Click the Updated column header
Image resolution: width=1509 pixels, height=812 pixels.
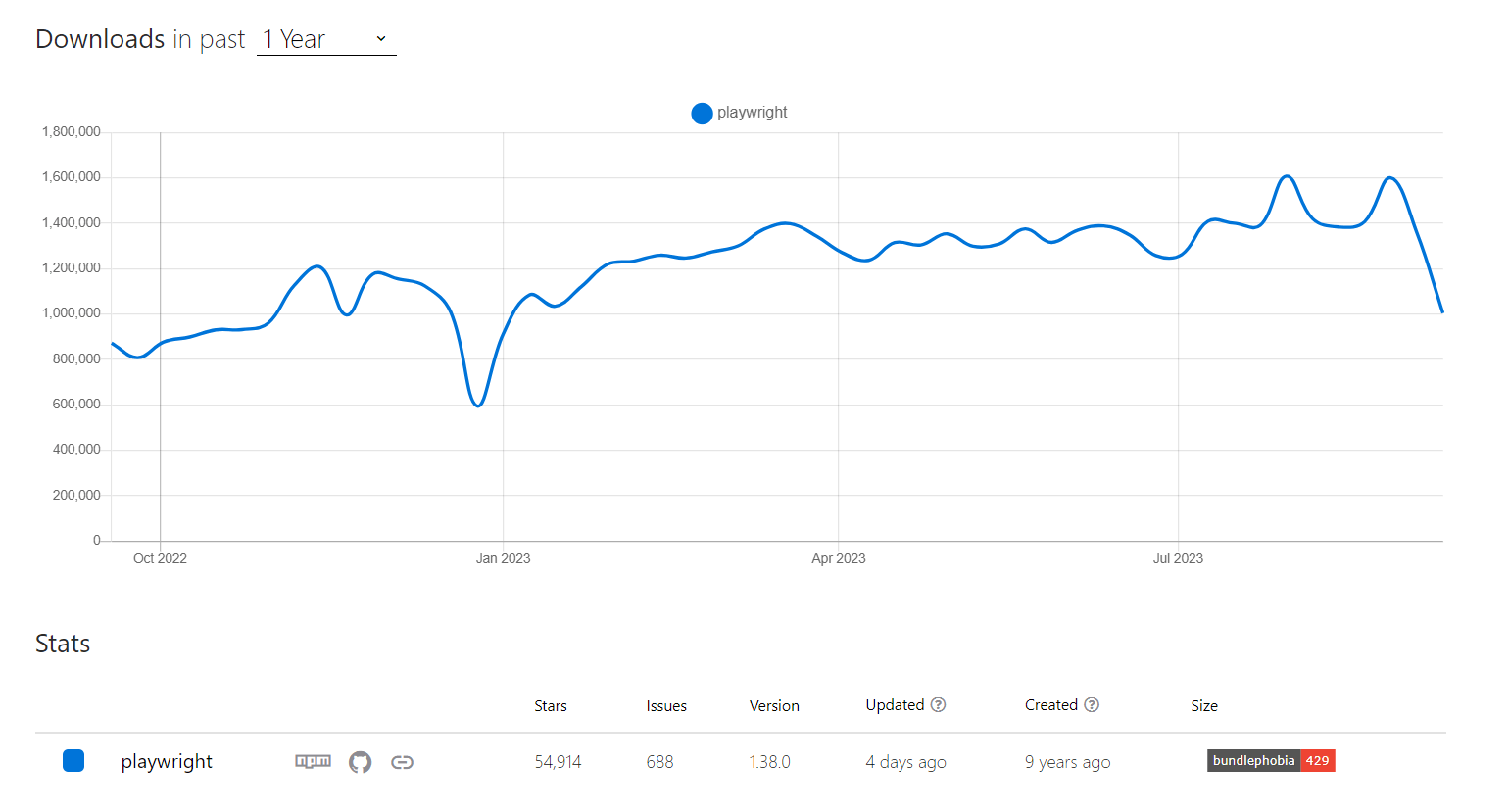pos(895,705)
